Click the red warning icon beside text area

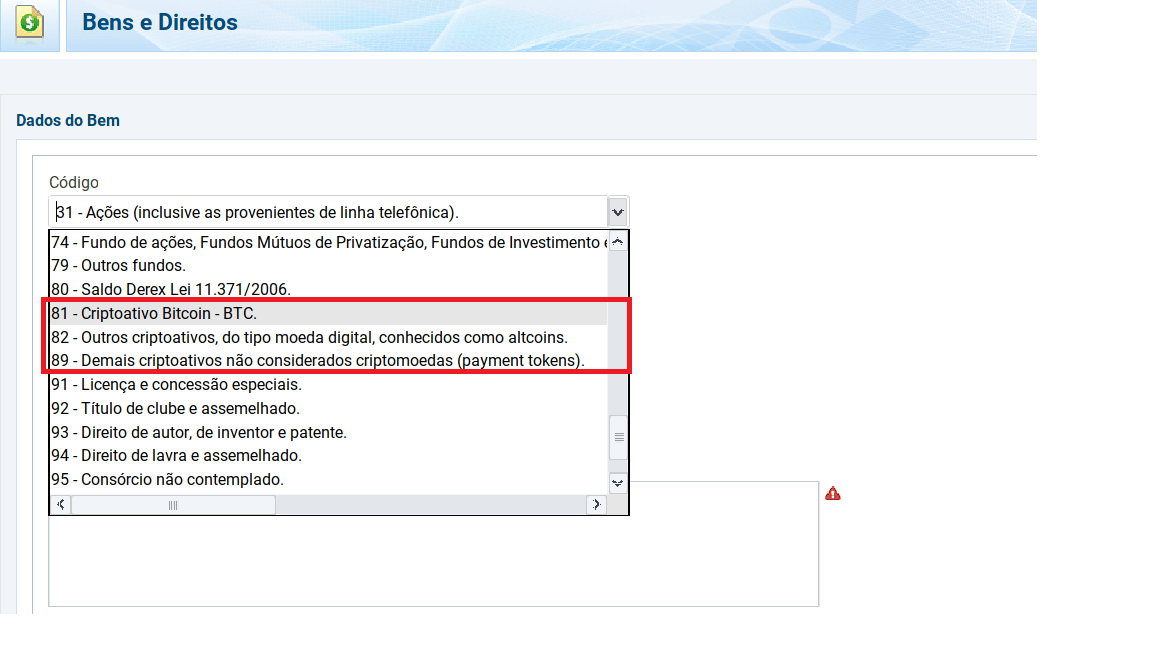(832, 493)
